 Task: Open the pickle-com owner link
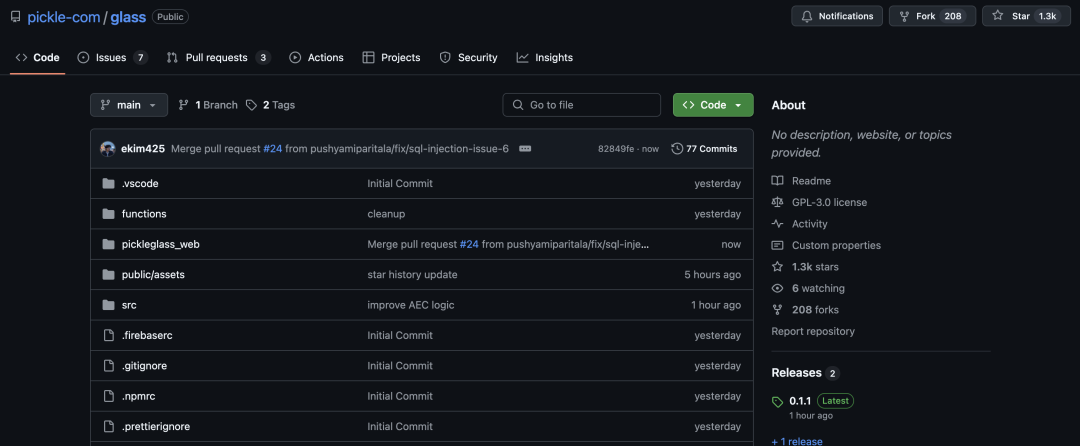(x=63, y=17)
